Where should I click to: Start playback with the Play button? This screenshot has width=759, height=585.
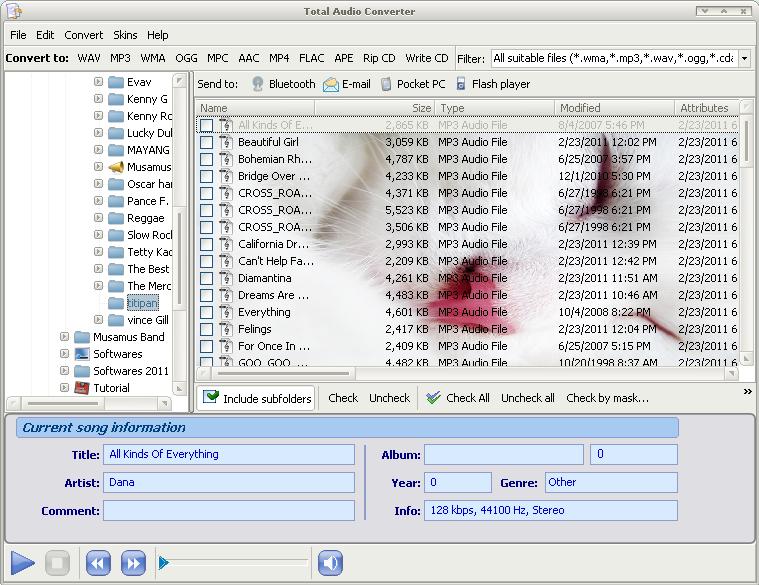[x=23, y=563]
